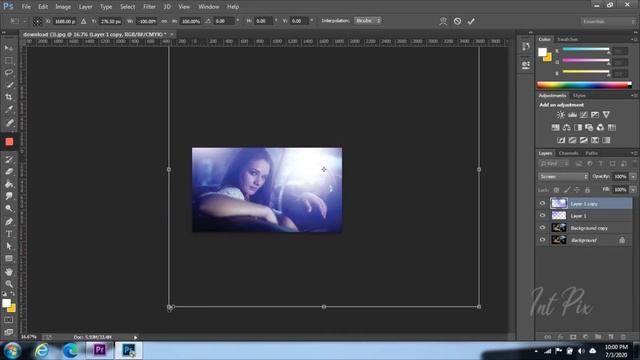
Task: Add an Exposure adjustment
Action: (595, 115)
